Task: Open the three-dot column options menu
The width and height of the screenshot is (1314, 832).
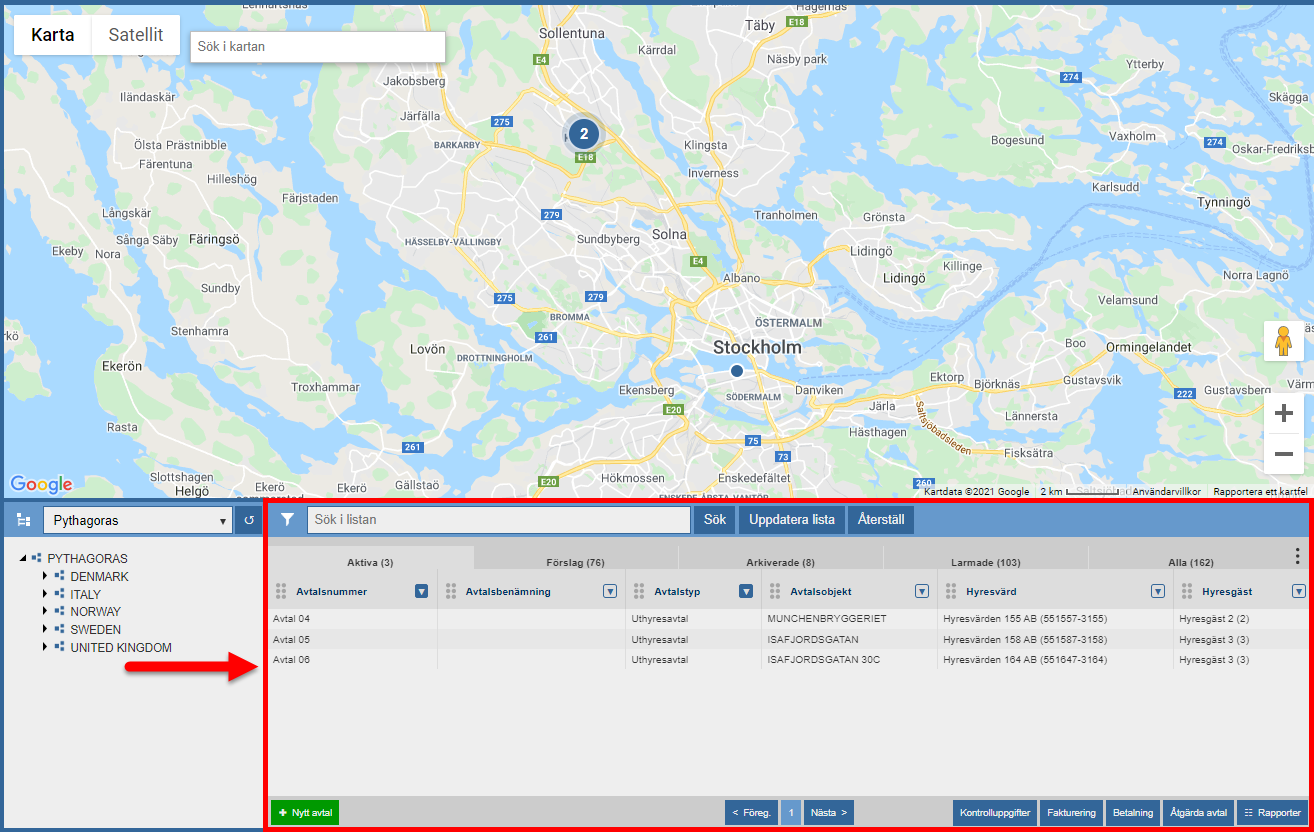Action: [1297, 556]
